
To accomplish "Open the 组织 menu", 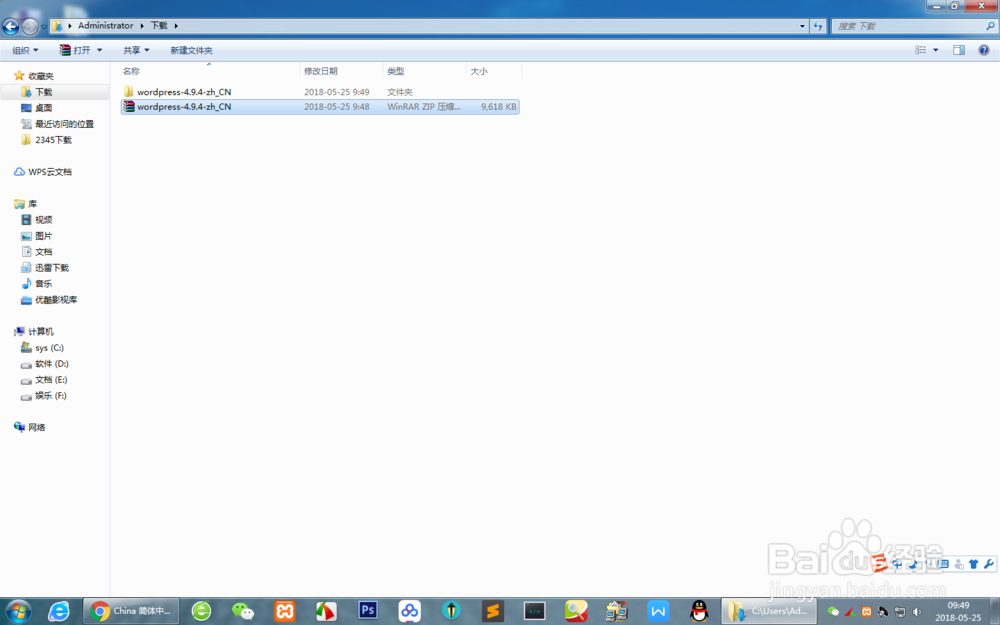I will [x=26, y=50].
